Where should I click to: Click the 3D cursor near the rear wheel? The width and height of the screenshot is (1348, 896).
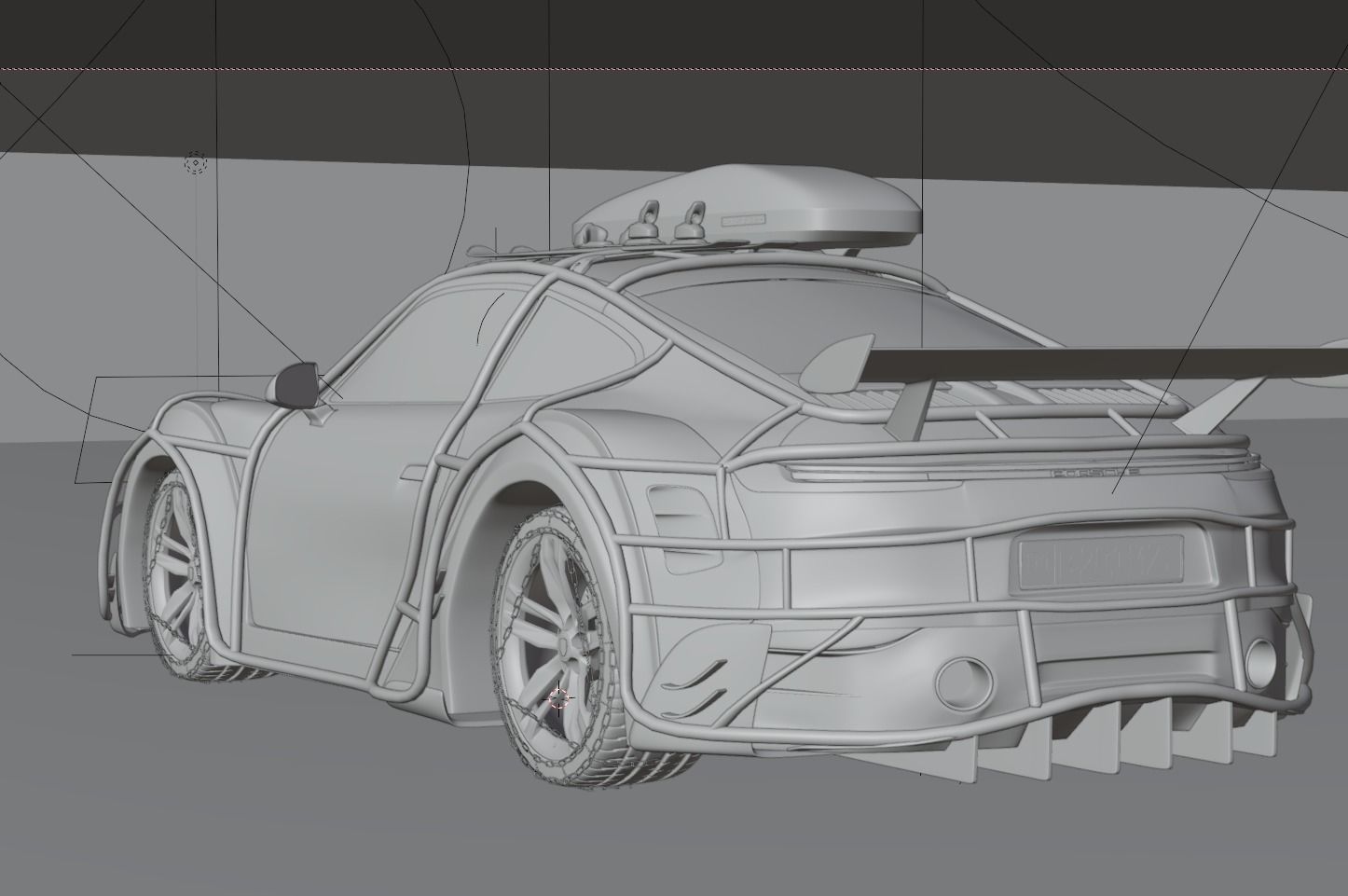click(558, 698)
